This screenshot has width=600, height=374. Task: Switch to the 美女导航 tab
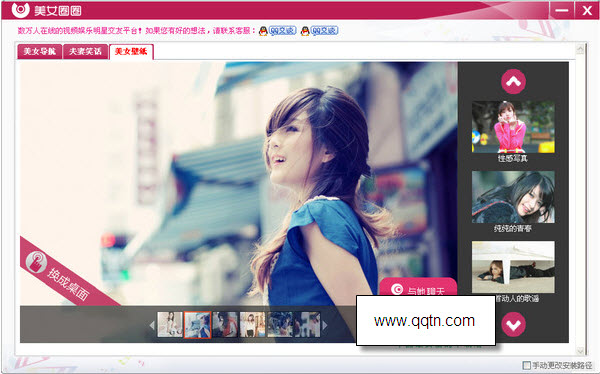pos(39,51)
